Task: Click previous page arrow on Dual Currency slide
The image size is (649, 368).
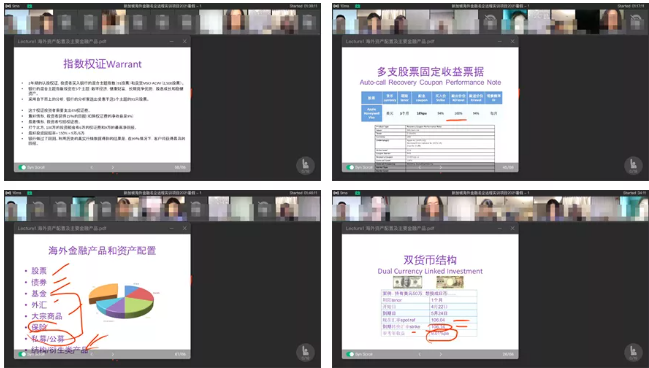Action: (419, 354)
